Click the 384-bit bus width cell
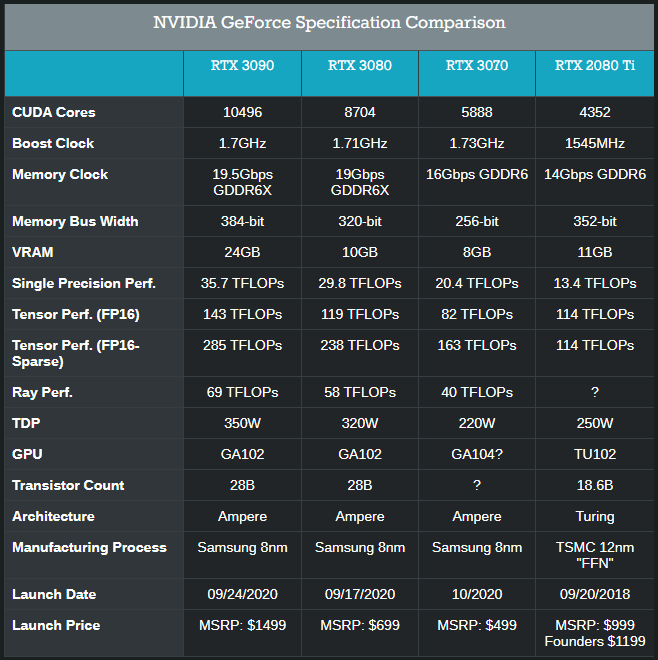This screenshot has width=658, height=660. tap(242, 221)
